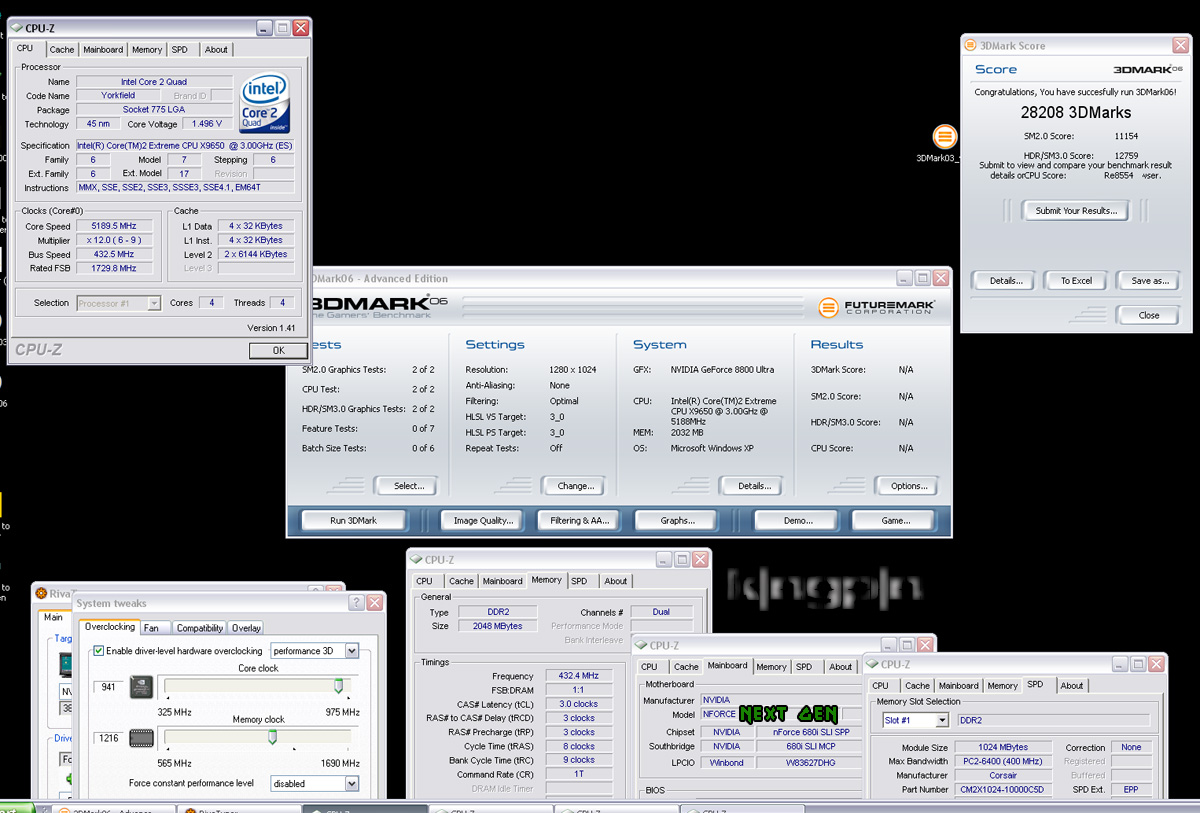Click the GPU chip icon beside Core clock

coord(141,686)
